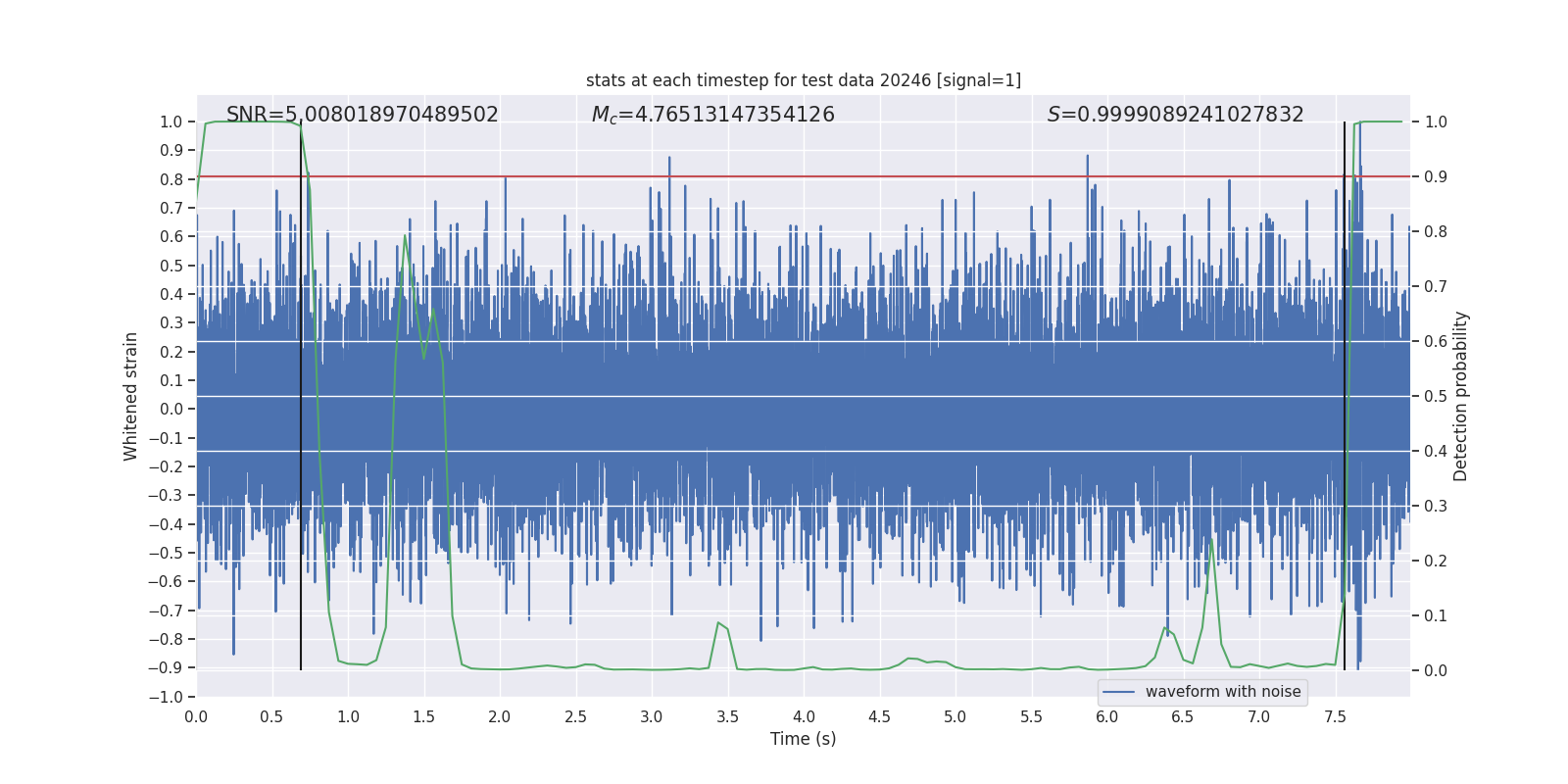Click the 1.5 tick label on the Time axis

(x=424, y=716)
